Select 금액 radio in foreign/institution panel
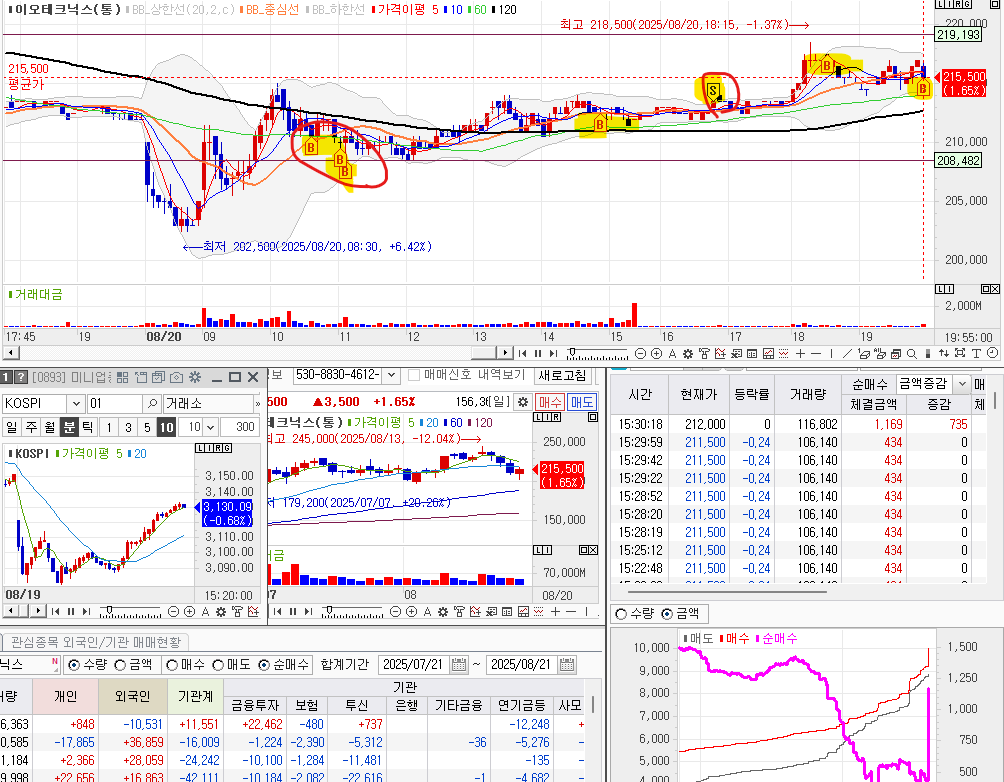The height and width of the screenshot is (782, 1004). (x=120, y=665)
